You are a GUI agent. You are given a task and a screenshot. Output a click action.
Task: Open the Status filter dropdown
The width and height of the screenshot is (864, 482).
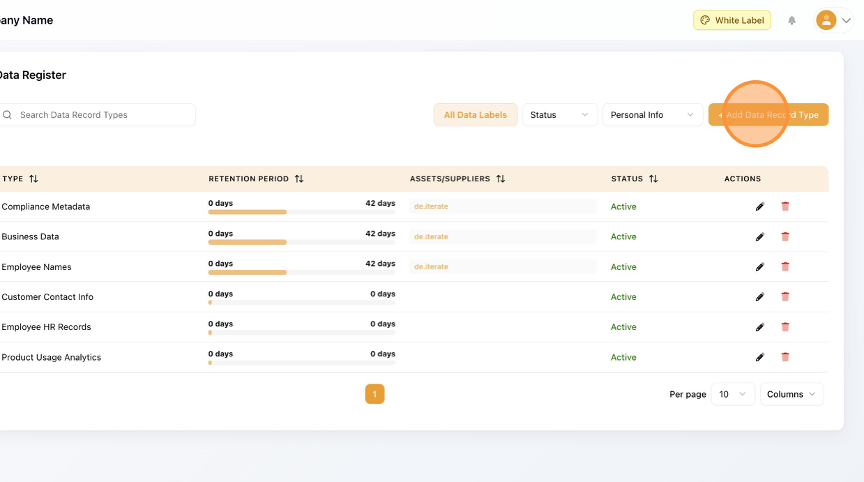pyautogui.click(x=559, y=115)
